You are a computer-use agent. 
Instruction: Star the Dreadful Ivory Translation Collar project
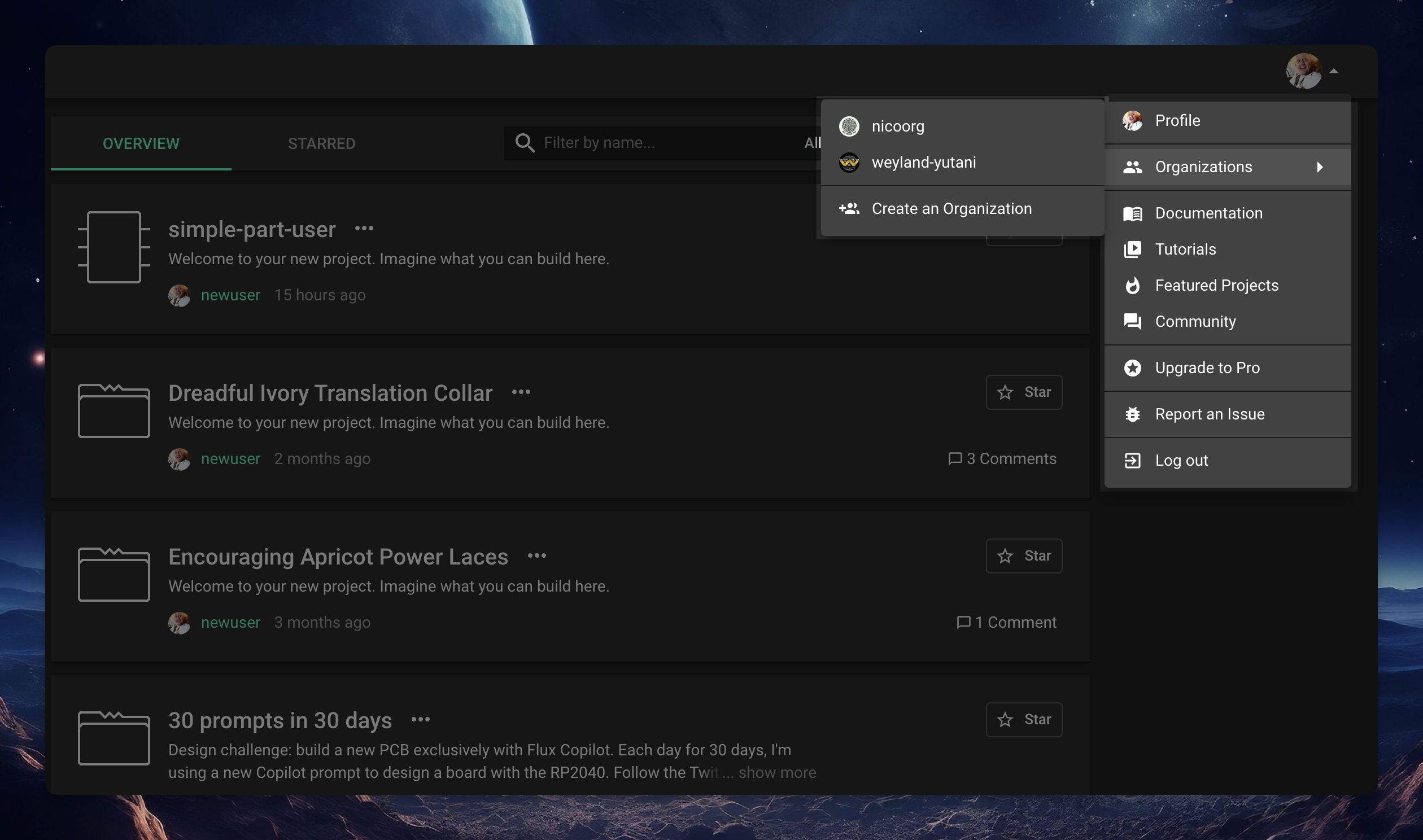point(1023,392)
